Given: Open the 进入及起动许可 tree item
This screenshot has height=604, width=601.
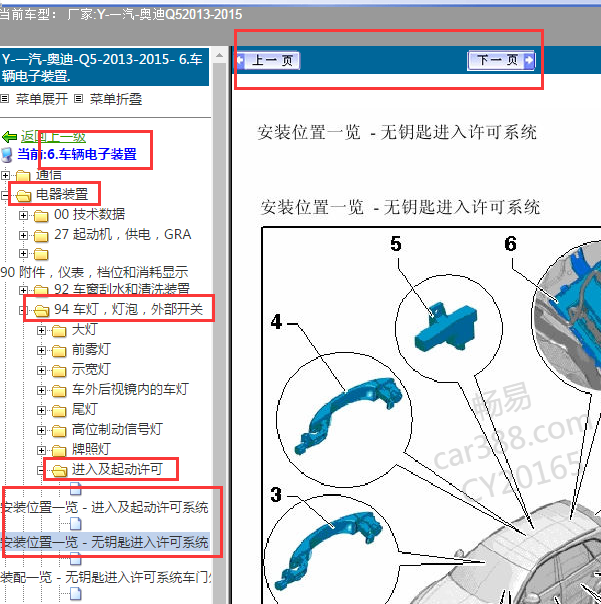Looking at the screenshot, I should pos(117,470).
